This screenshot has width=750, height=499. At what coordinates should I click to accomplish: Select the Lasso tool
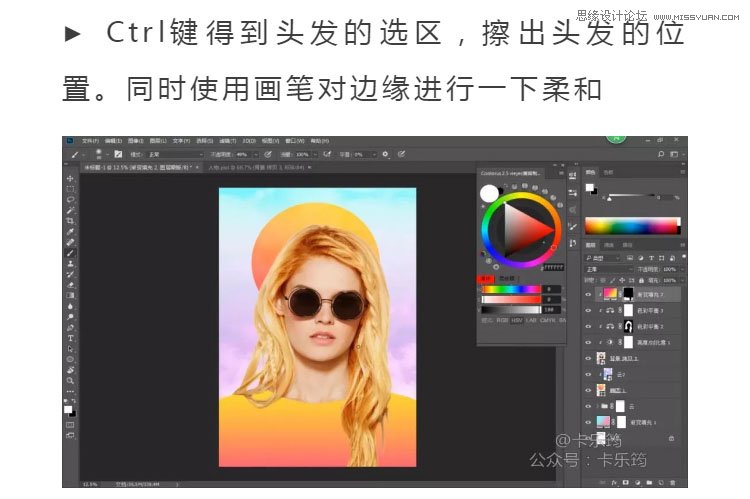point(70,199)
